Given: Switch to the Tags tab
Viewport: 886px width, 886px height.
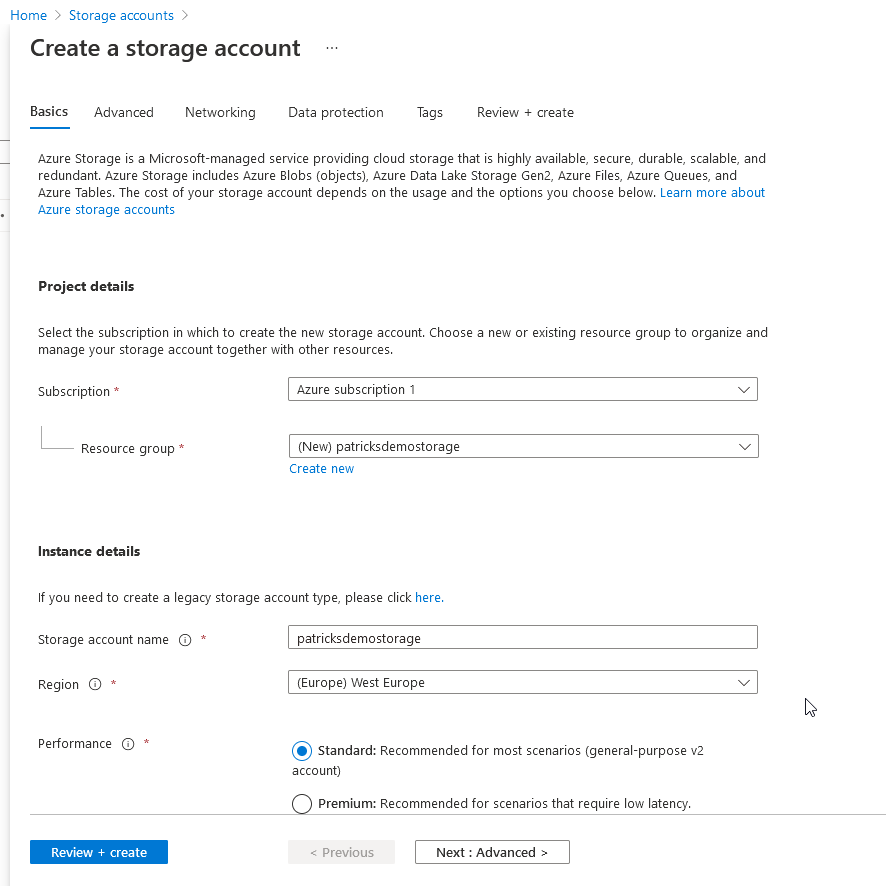Looking at the screenshot, I should tap(429, 112).
